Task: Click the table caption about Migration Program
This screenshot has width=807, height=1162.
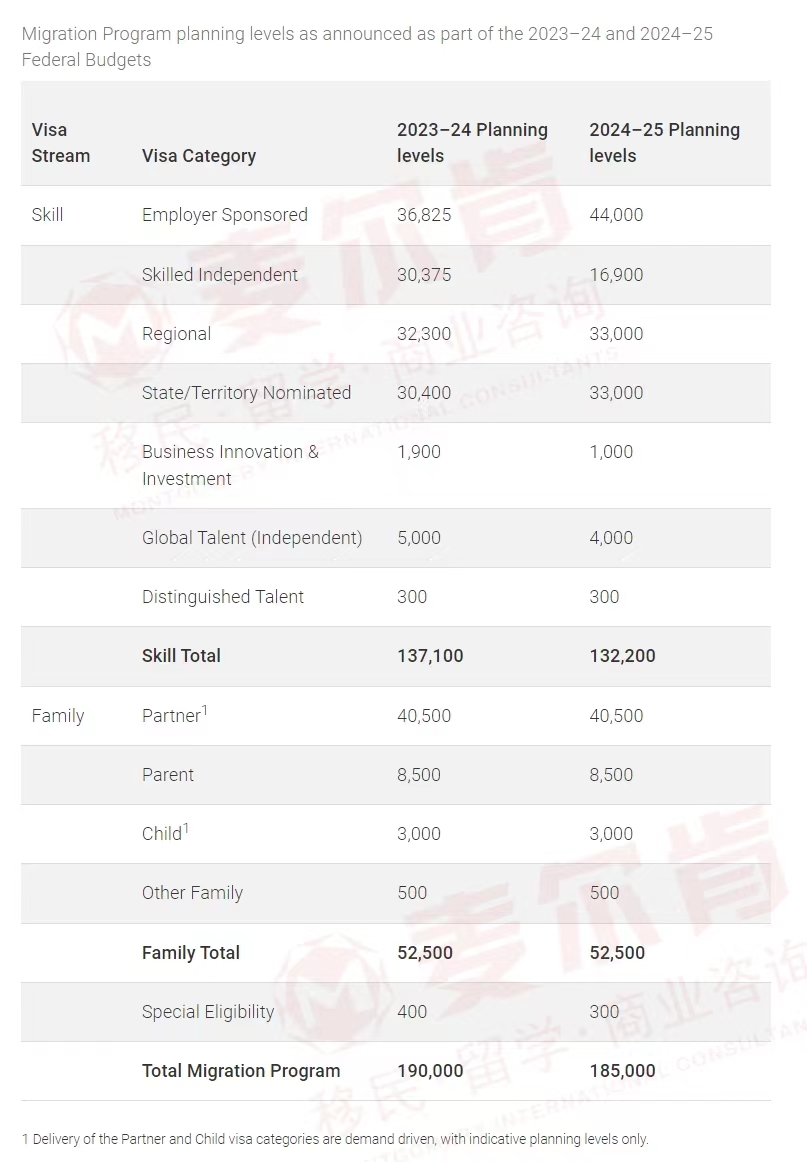Action: pos(367,47)
